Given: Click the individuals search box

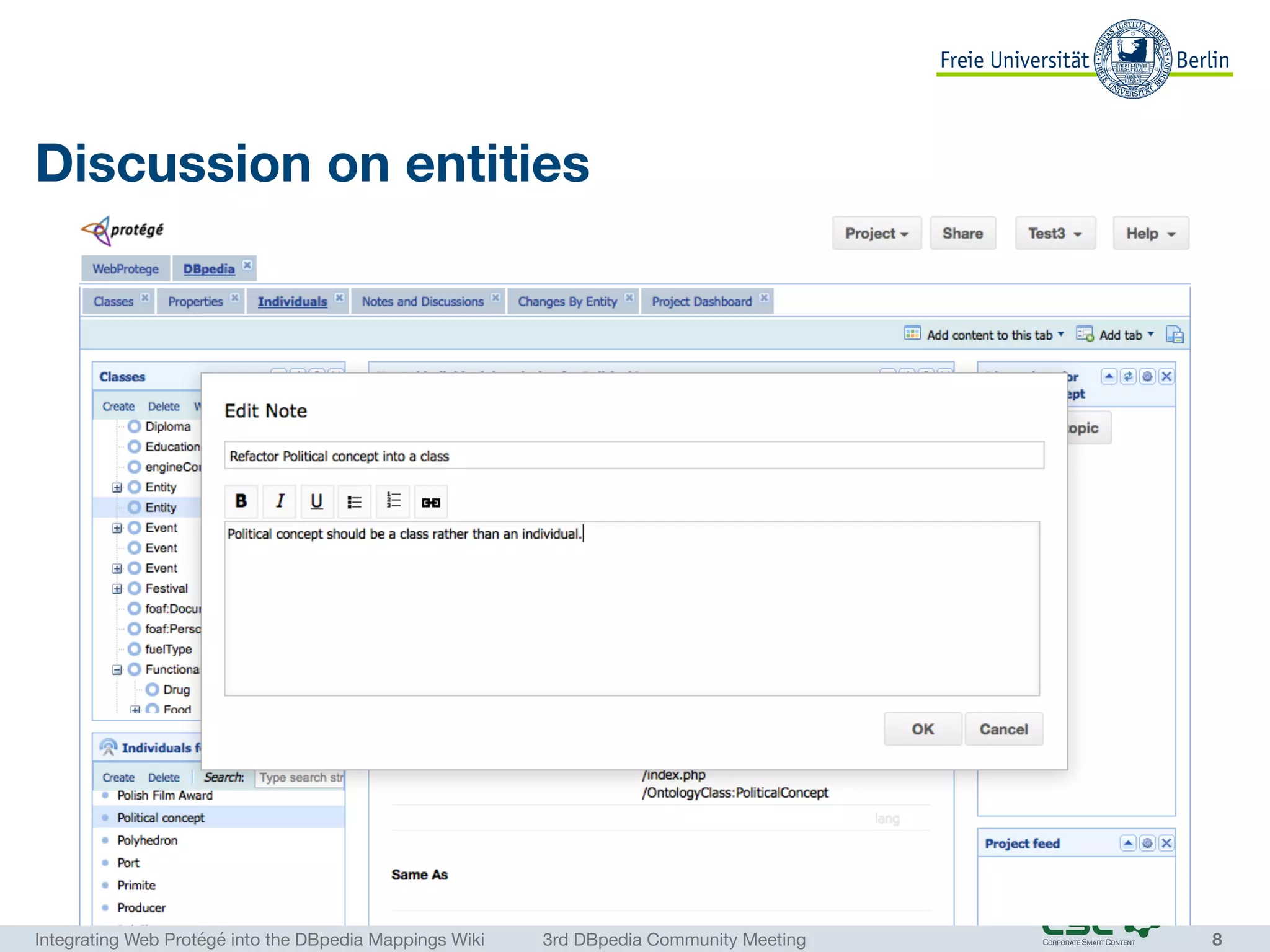Looking at the screenshot, I should [x=300, y=778].
